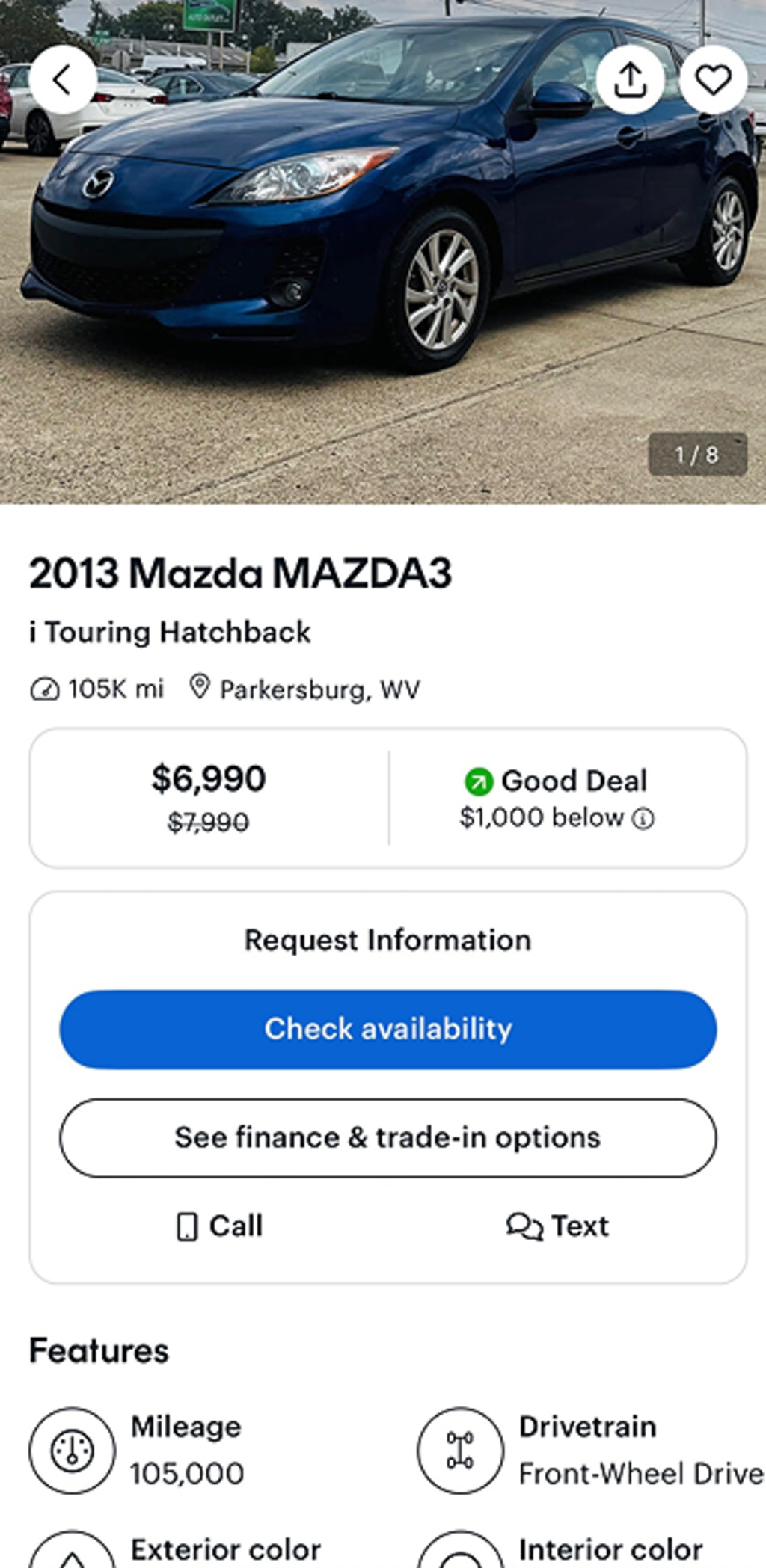Click the info icon beside $1,000 below
The height and width of the screenshot is (1568, 766).
(x=643, y=819)
